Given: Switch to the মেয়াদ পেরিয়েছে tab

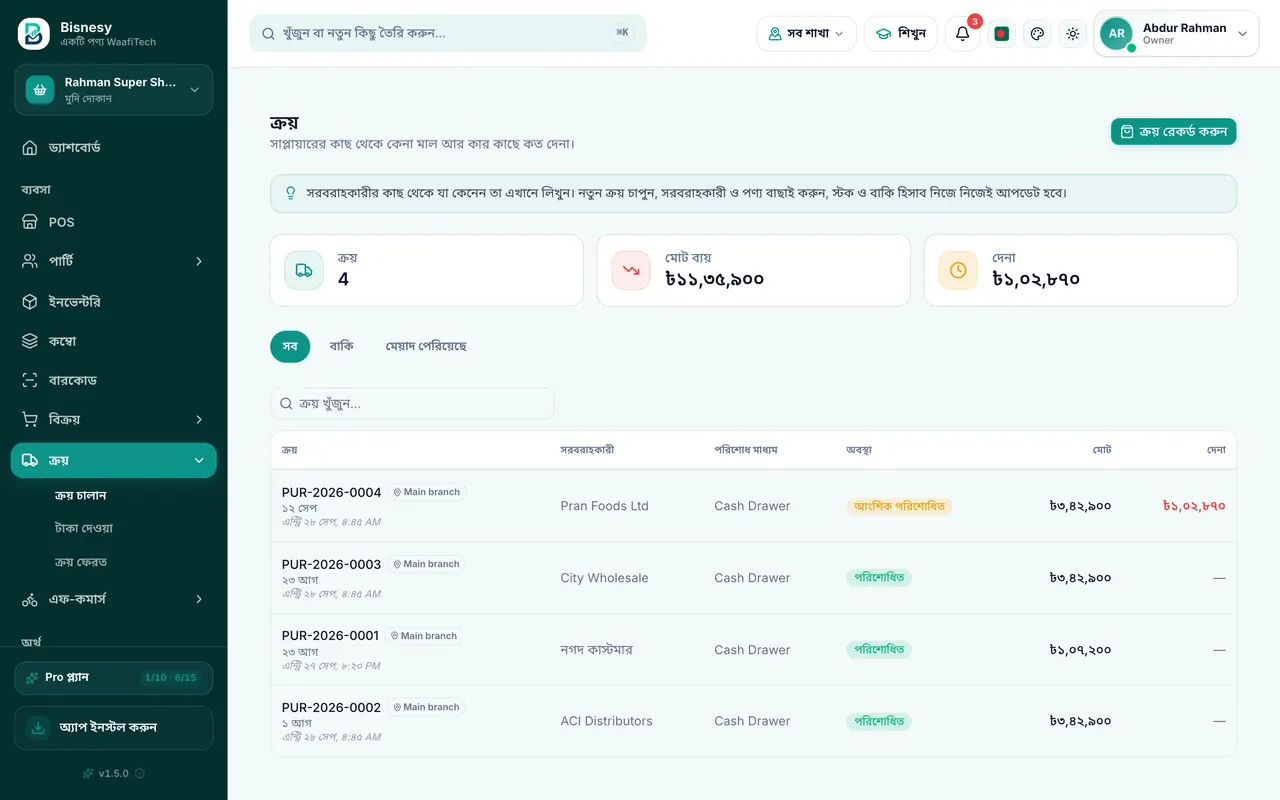Looking at the screenshot, I should [x=426, y=346].
